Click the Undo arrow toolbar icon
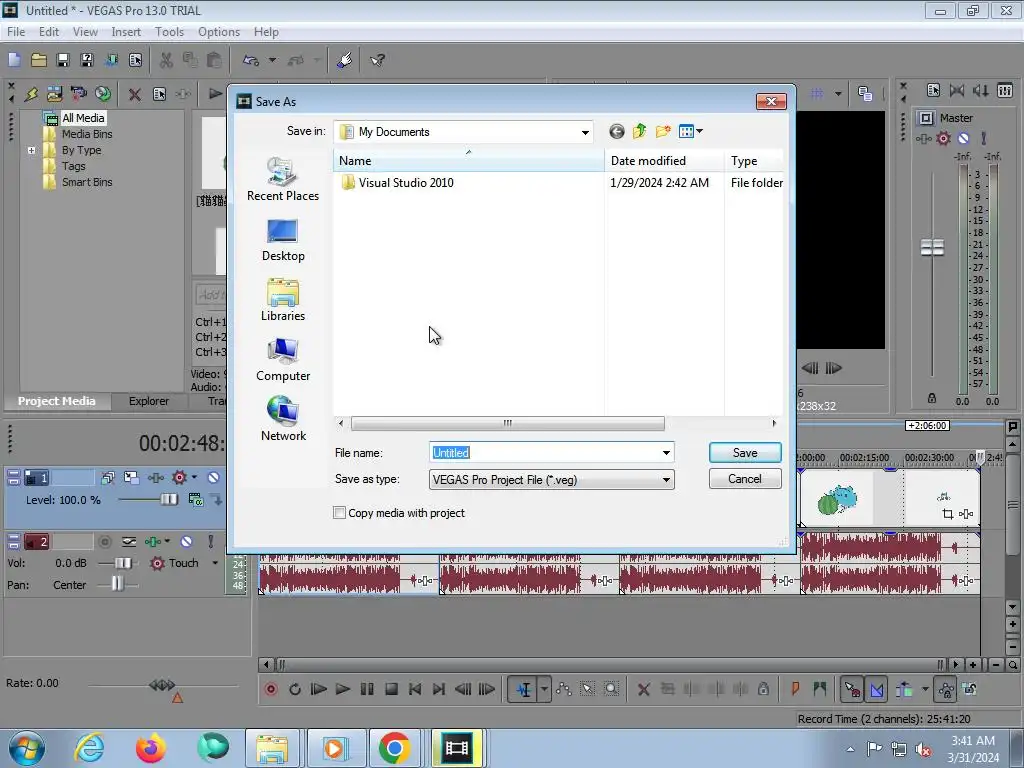The image size is (1024, 768). pyautogui.click(x=251, y=61)
